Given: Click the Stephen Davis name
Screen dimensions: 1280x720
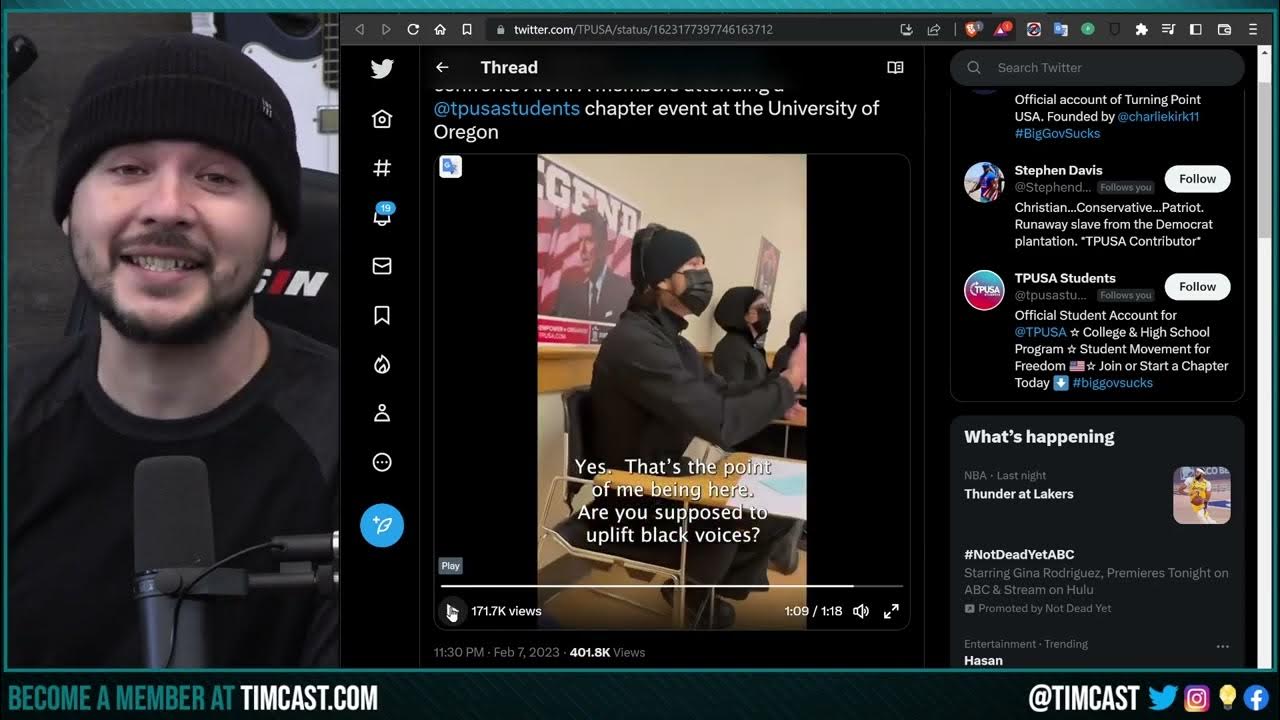Looking at the screenshot, I should 1058,170.
